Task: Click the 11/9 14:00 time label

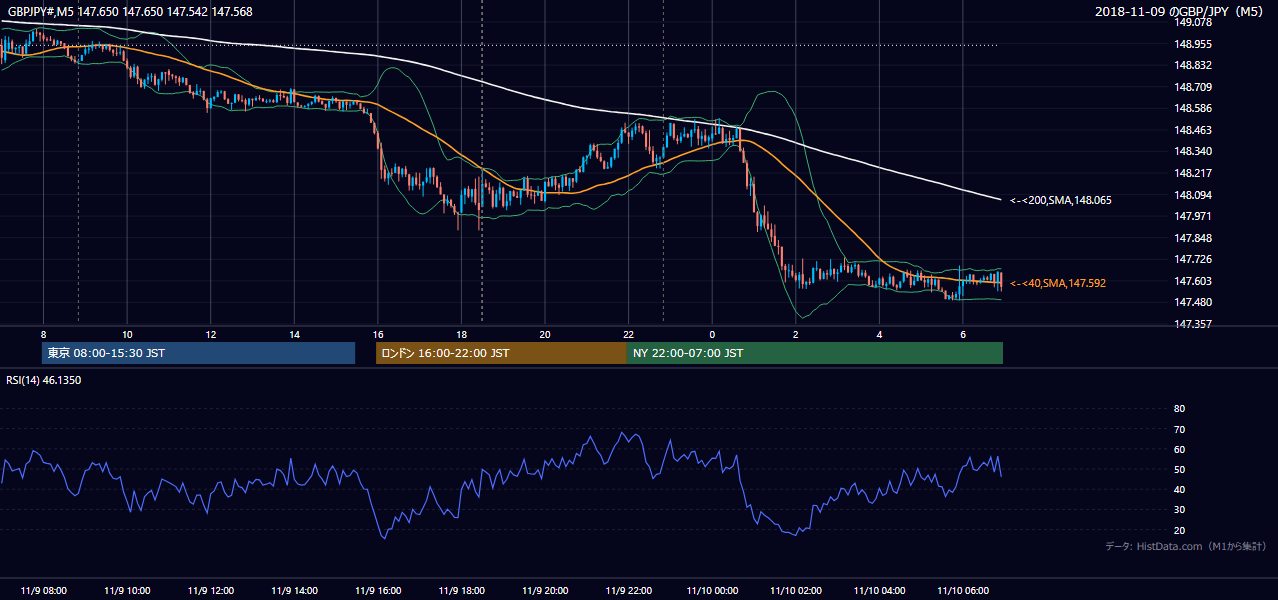Action: [x=294, y=590]
